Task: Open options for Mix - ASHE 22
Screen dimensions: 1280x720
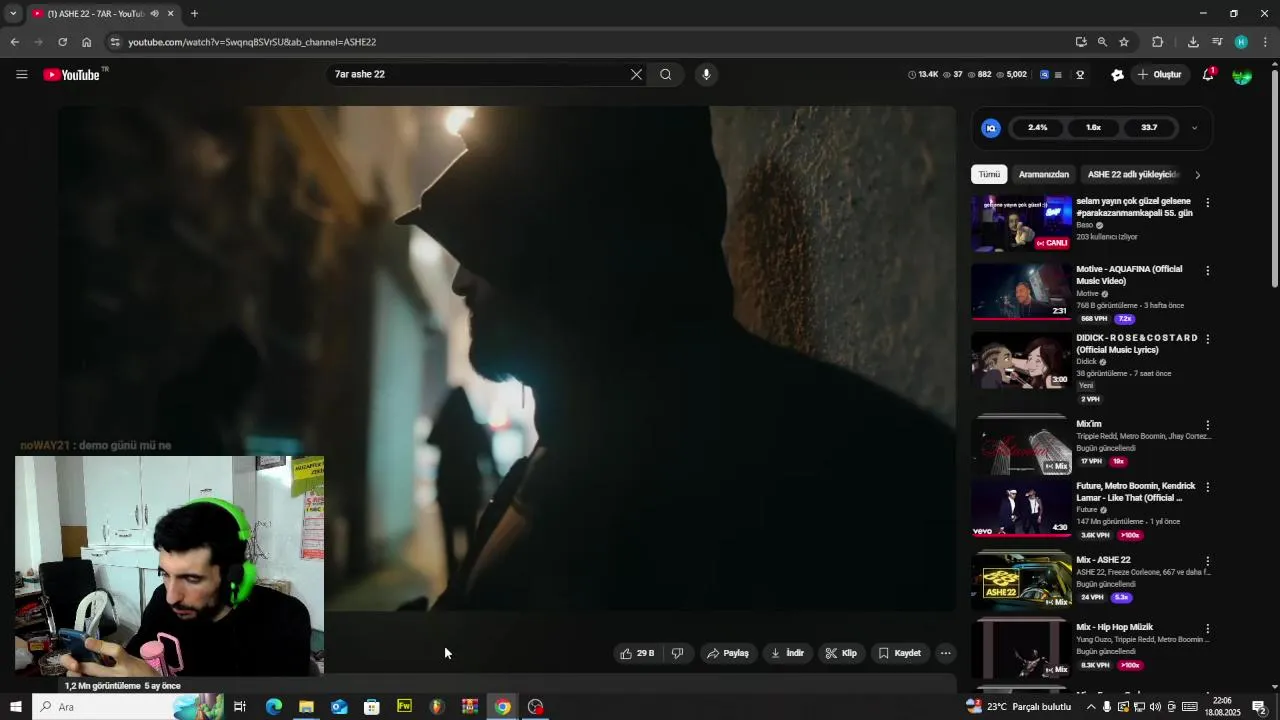Action: [1207, 561]
